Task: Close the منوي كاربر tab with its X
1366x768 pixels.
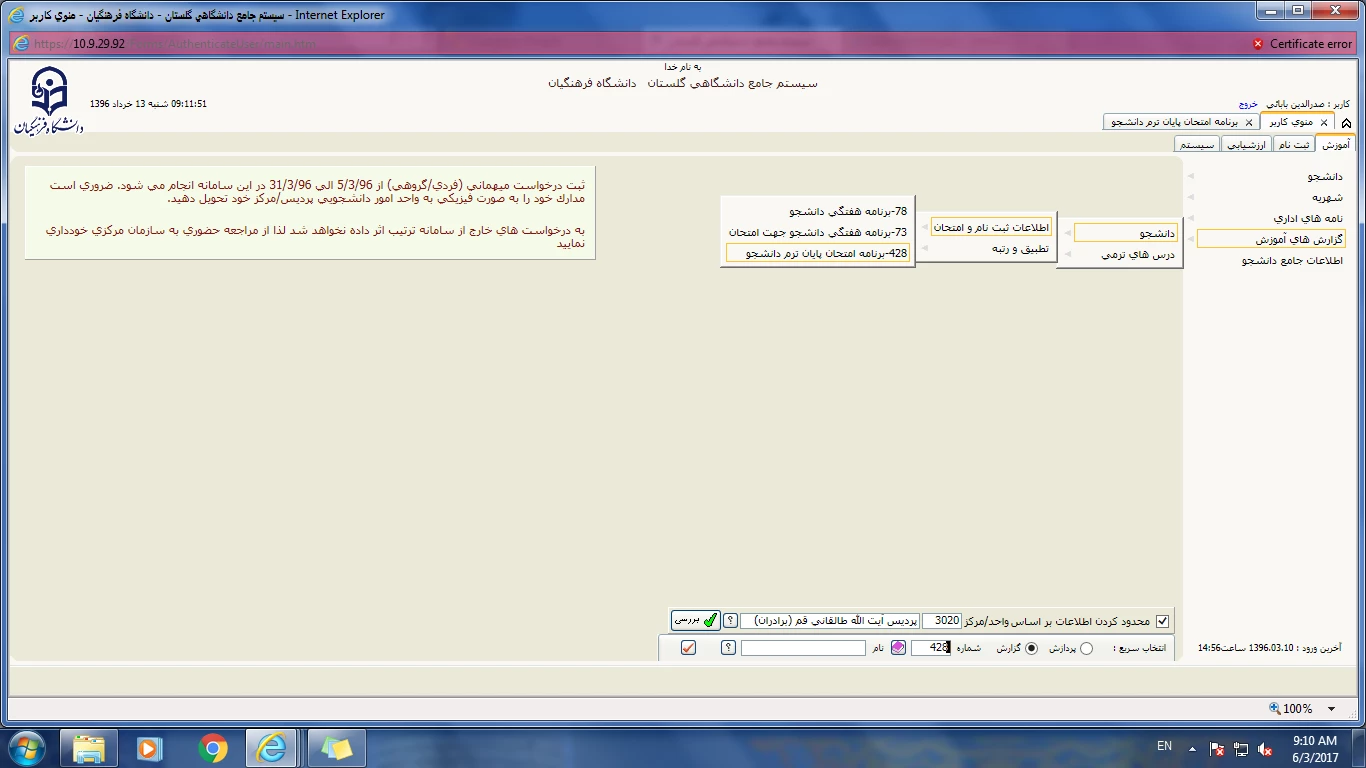Action: pyautogui.click(x=1324, y=122)
